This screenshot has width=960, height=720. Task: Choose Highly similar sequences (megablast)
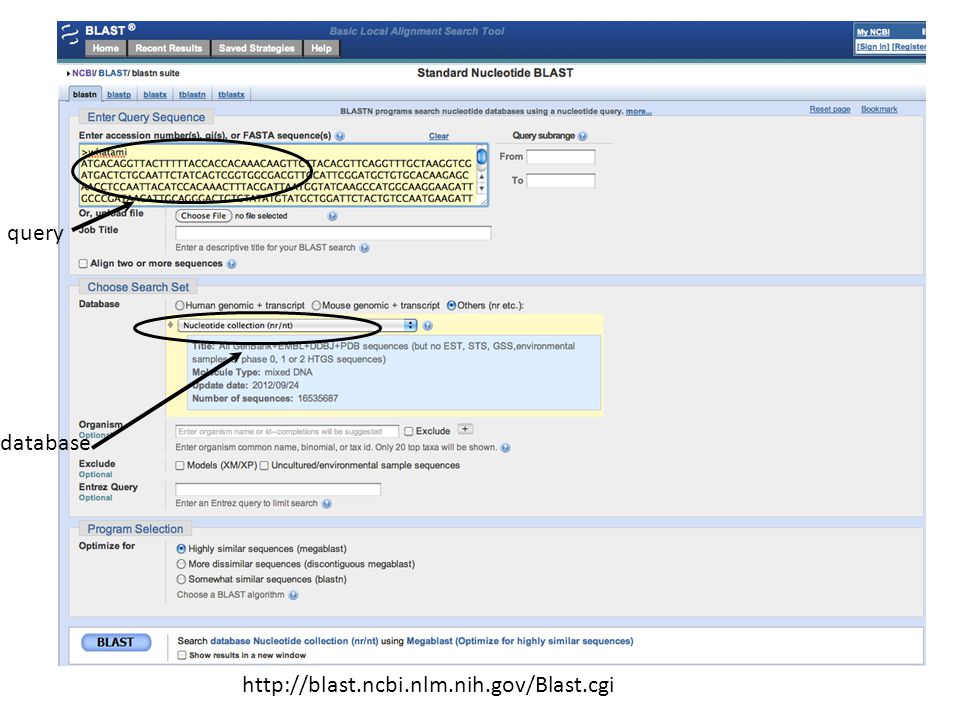pos(181,549)
